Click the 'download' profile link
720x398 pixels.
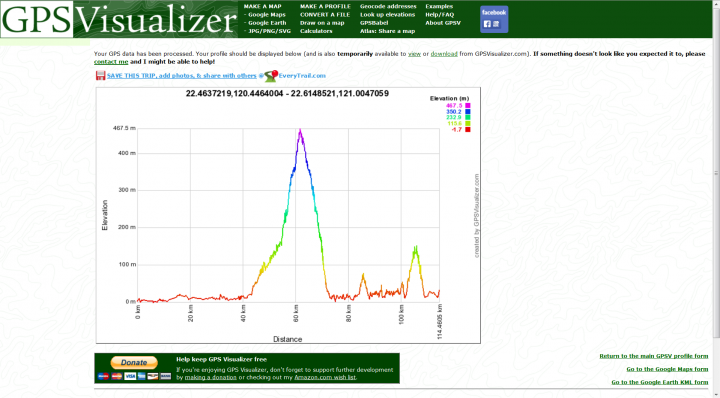tap(444, 54)
